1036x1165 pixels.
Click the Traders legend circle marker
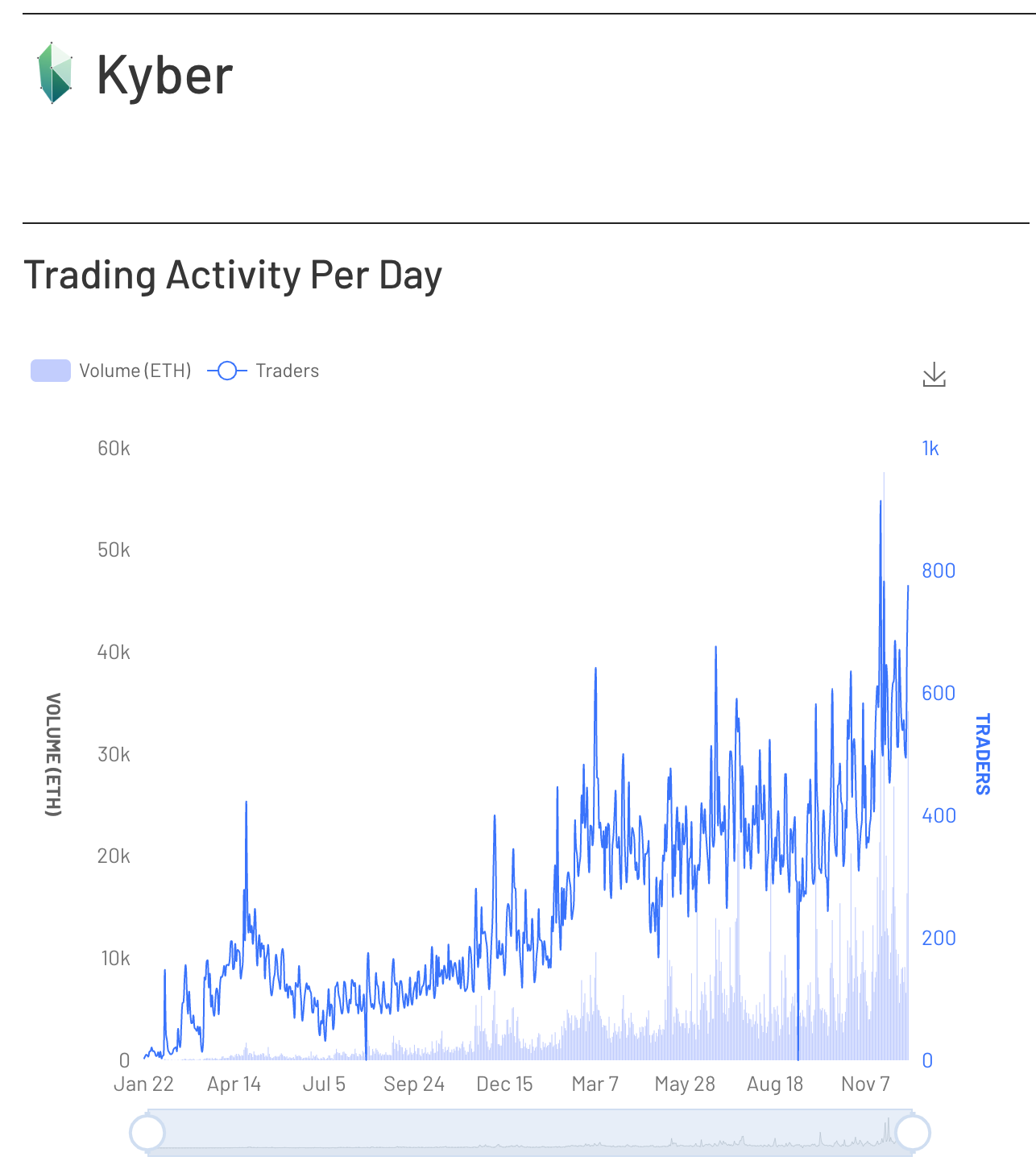[227, 371]
